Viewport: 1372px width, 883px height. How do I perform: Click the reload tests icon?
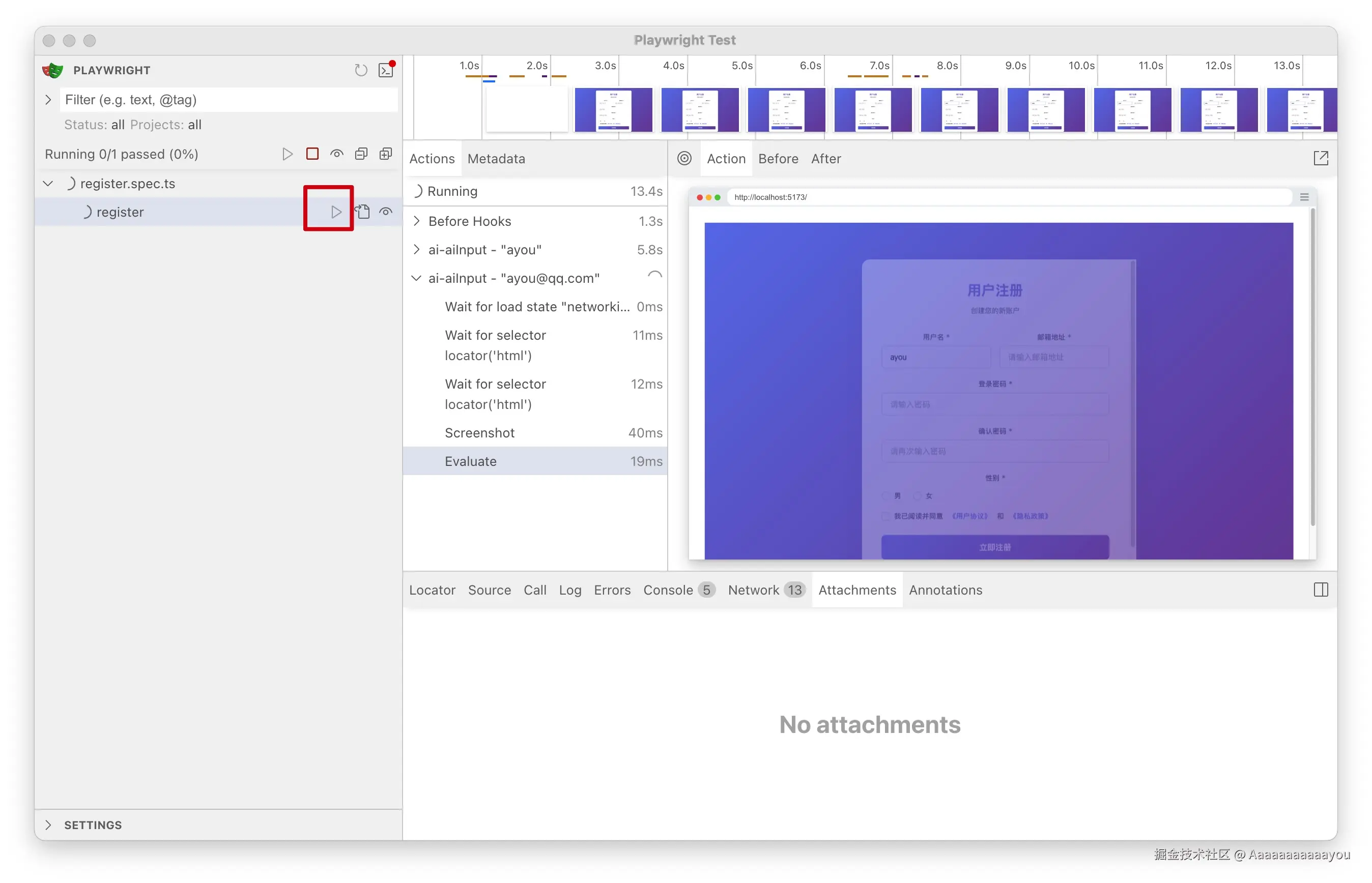tap(360, 71)
